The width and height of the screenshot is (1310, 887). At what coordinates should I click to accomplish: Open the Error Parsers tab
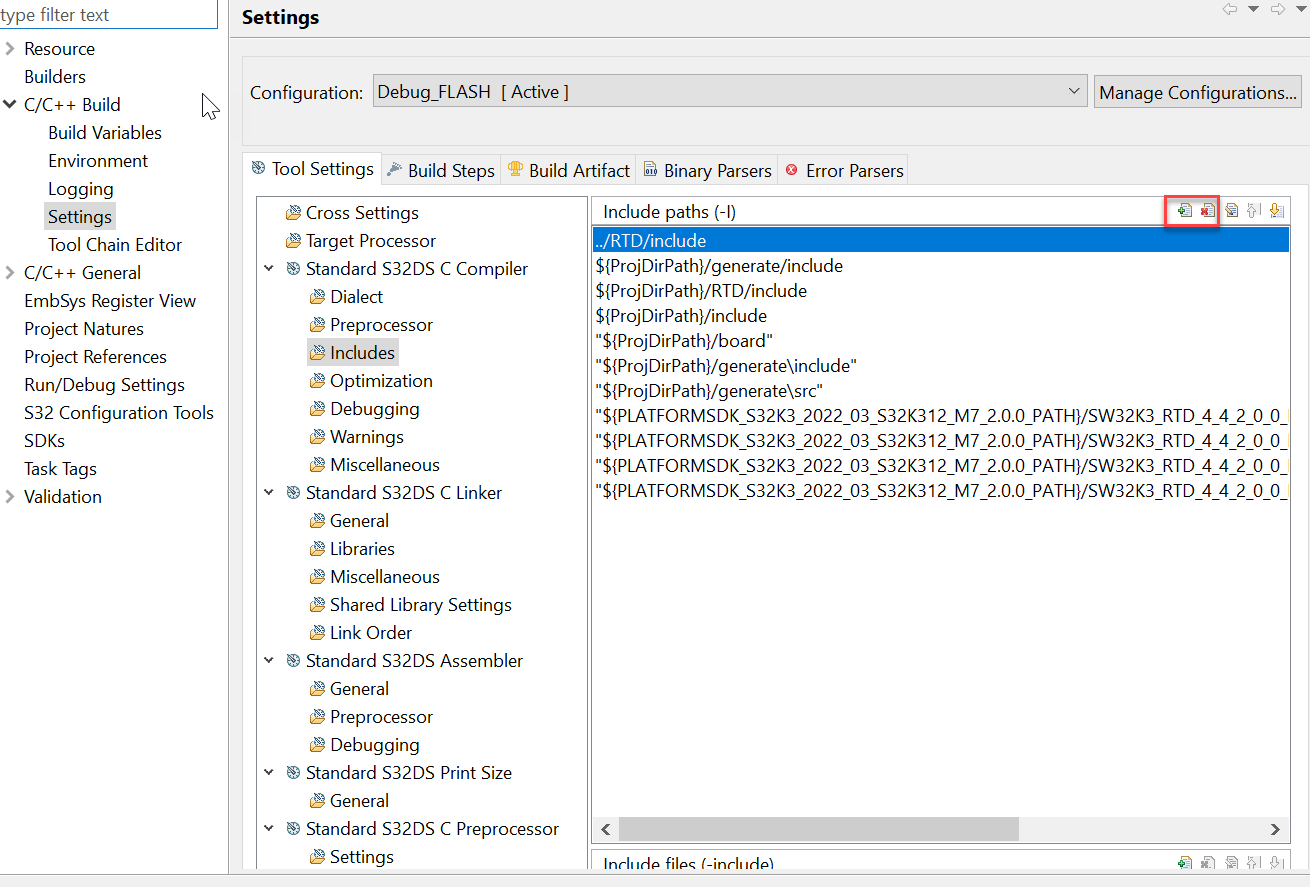pyautogui.click(x=843, y=170)
